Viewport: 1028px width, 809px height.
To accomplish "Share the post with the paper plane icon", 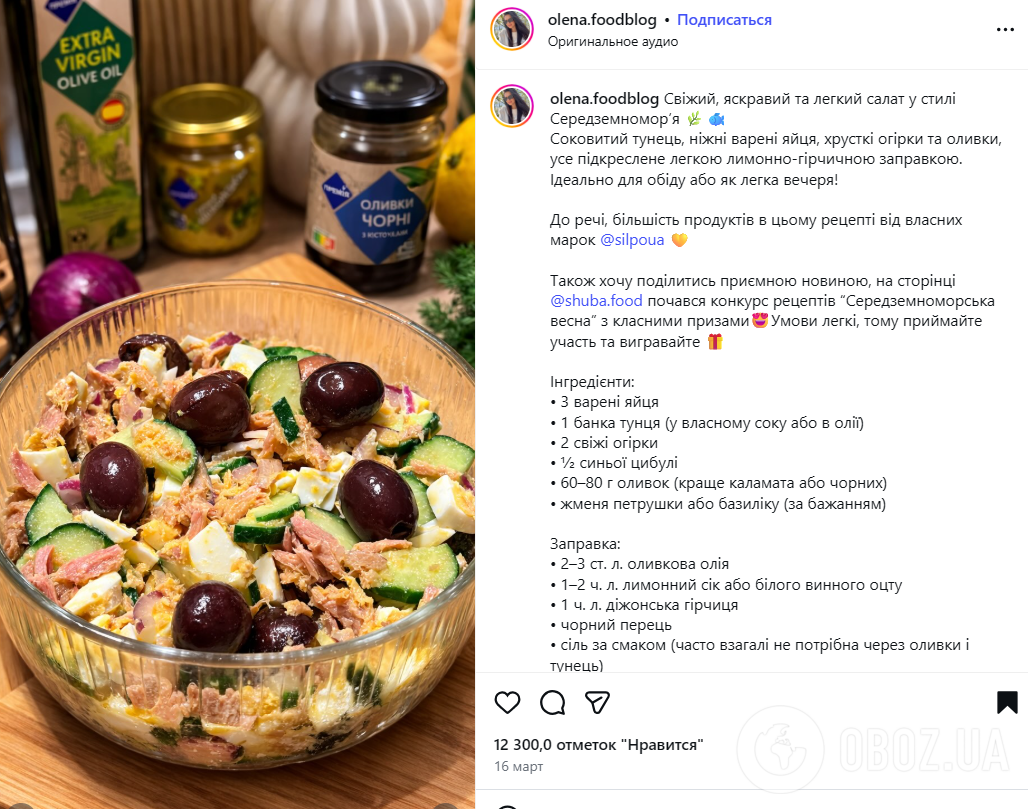I will [597, 702].
